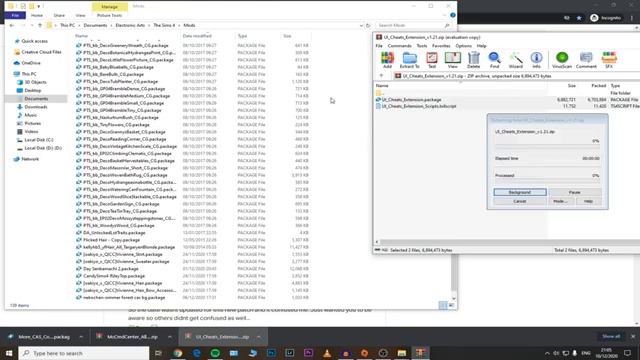Bookmark page with Chrome star icon
Screen dimensions: 640x360
[579, 18]
